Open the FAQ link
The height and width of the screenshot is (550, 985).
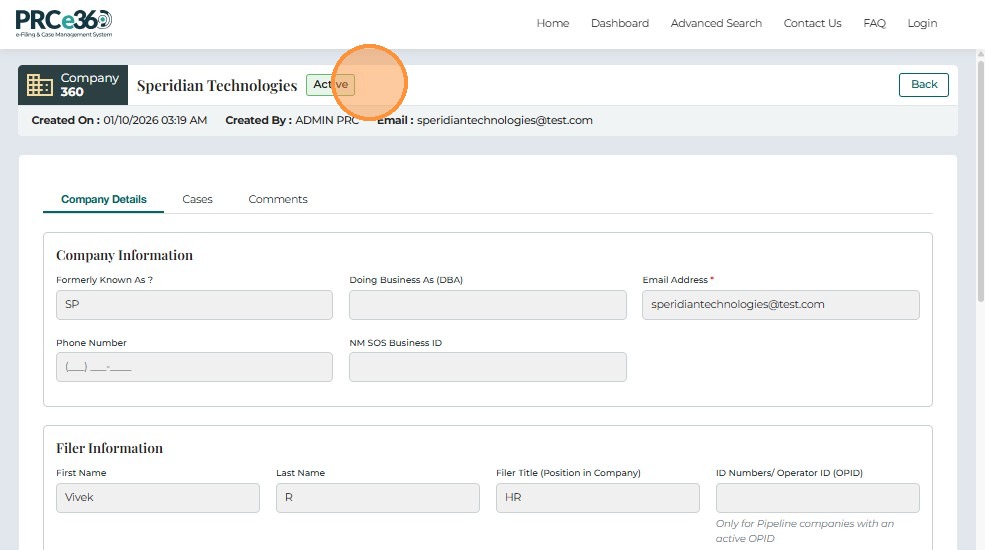(x=874, y=23)
